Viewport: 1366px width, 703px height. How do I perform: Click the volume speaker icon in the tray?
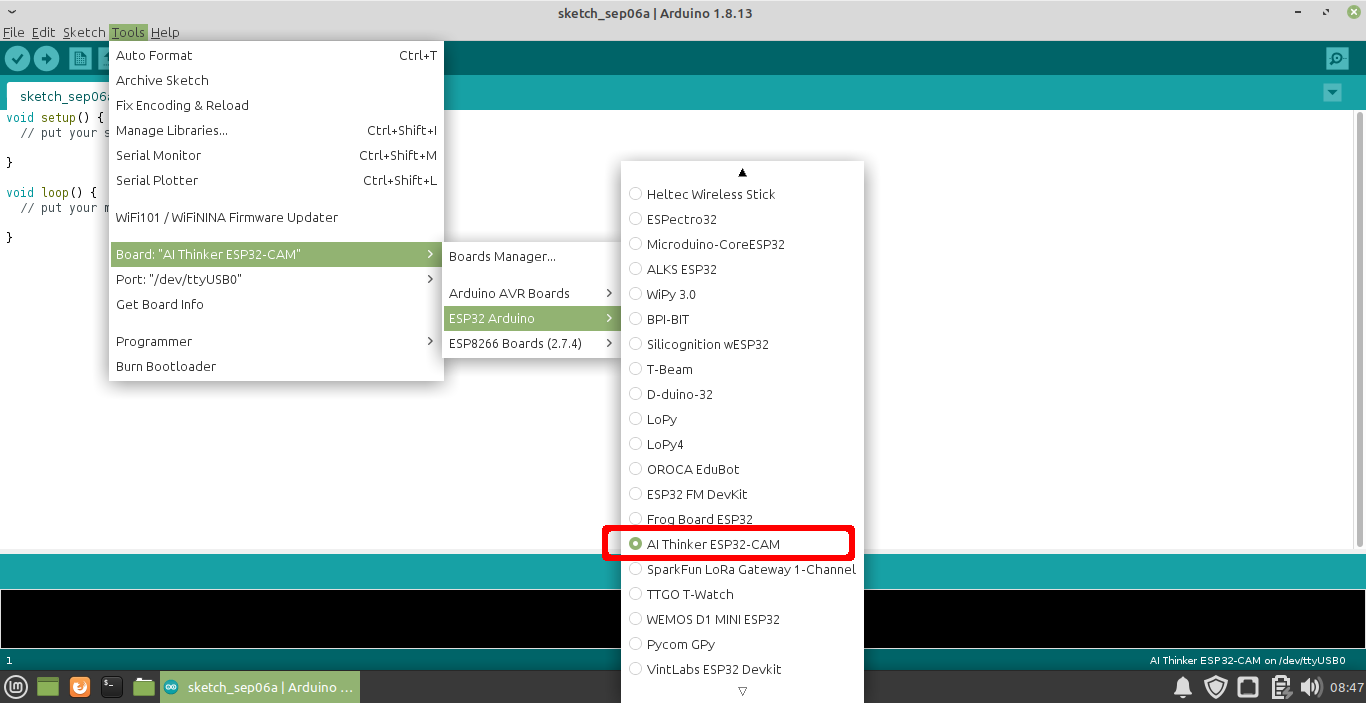[1311, 687]
